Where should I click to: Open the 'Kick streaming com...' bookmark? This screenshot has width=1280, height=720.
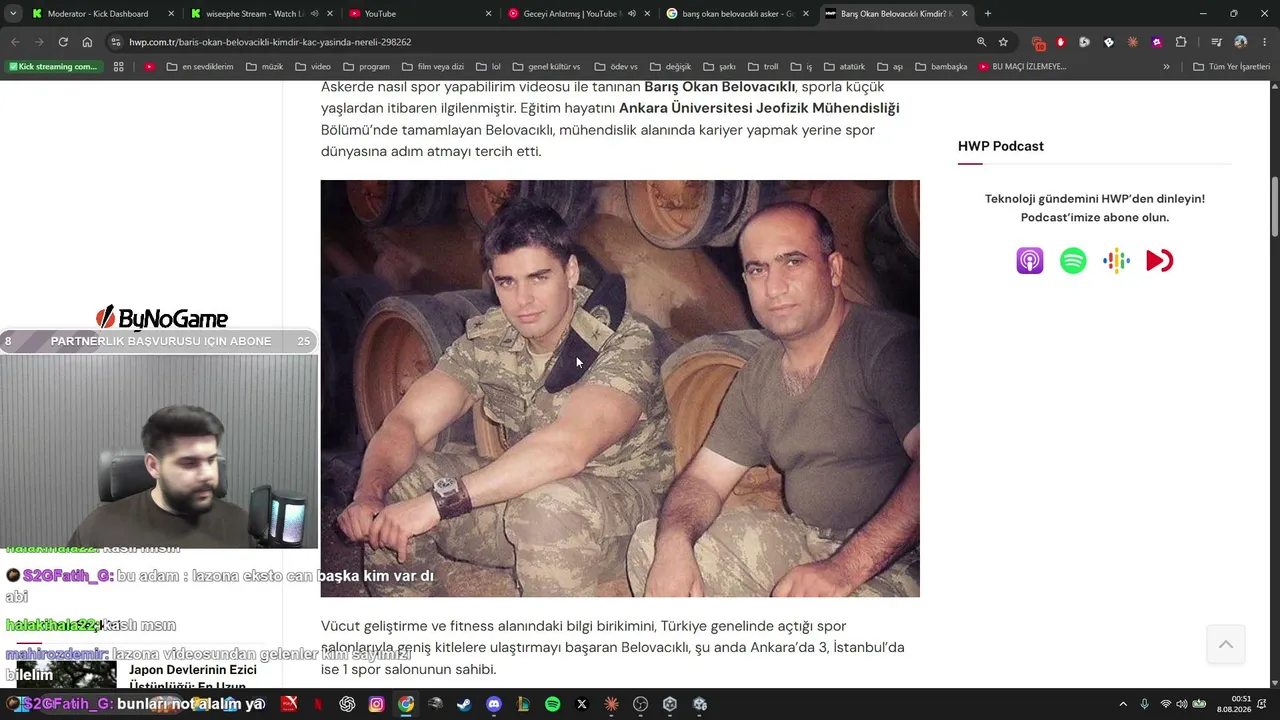point(54,67)
